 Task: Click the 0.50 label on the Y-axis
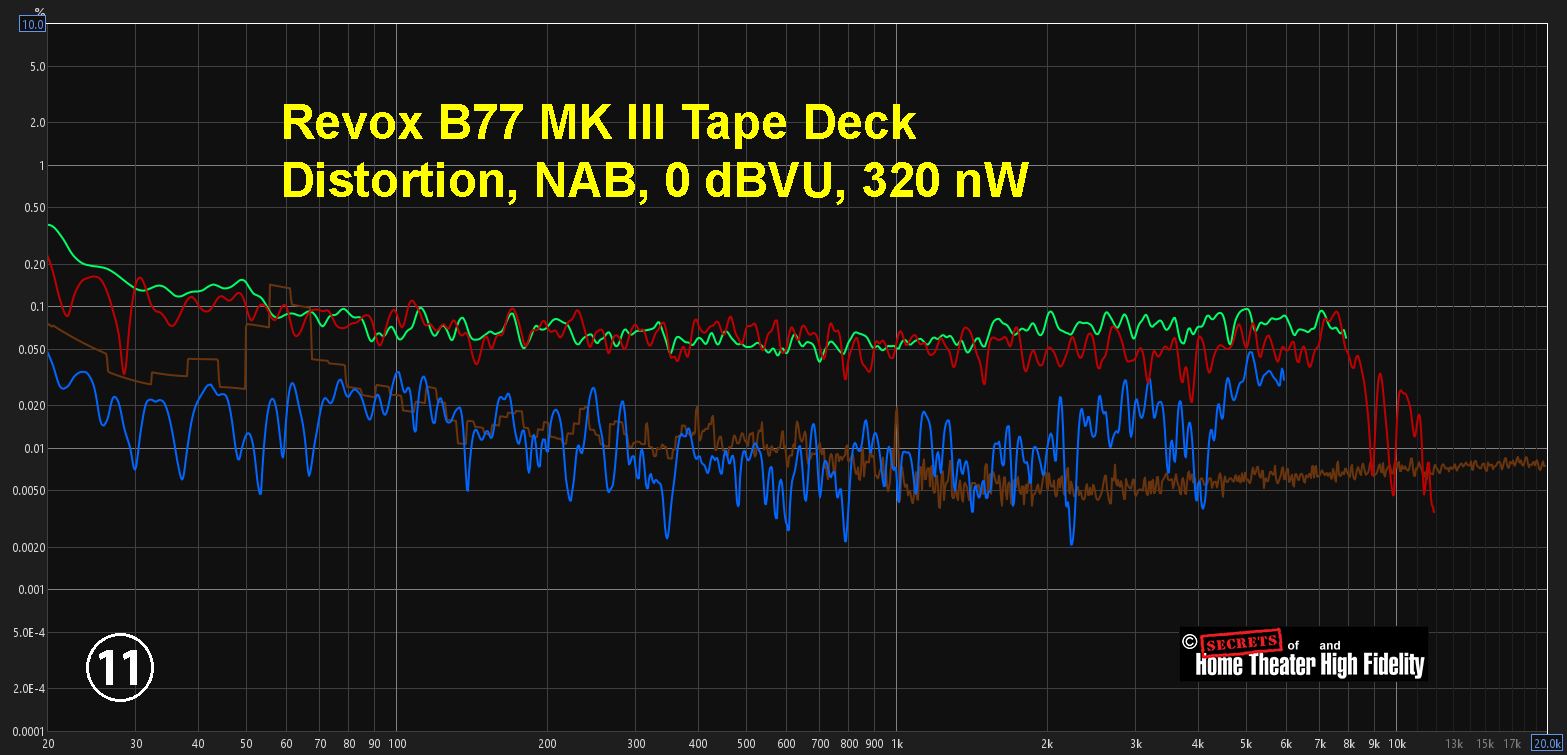(x=33, y=208)
